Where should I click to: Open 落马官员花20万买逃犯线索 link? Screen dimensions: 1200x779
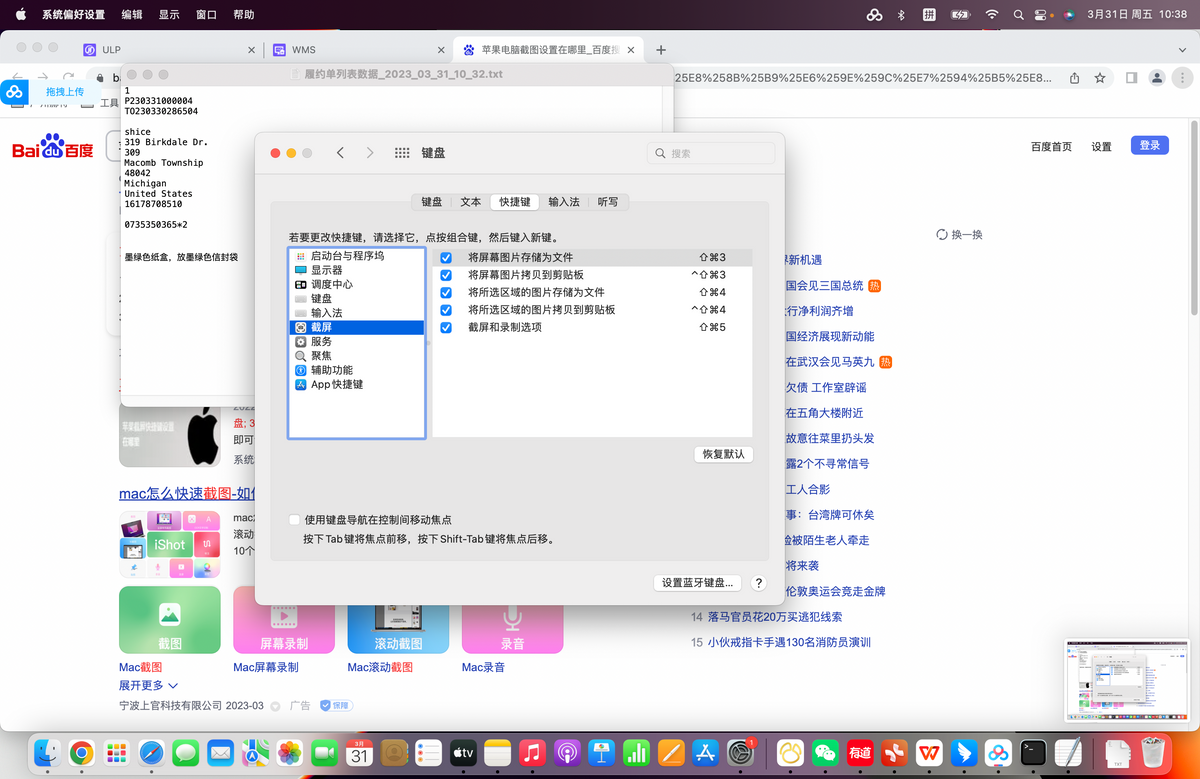775,617
